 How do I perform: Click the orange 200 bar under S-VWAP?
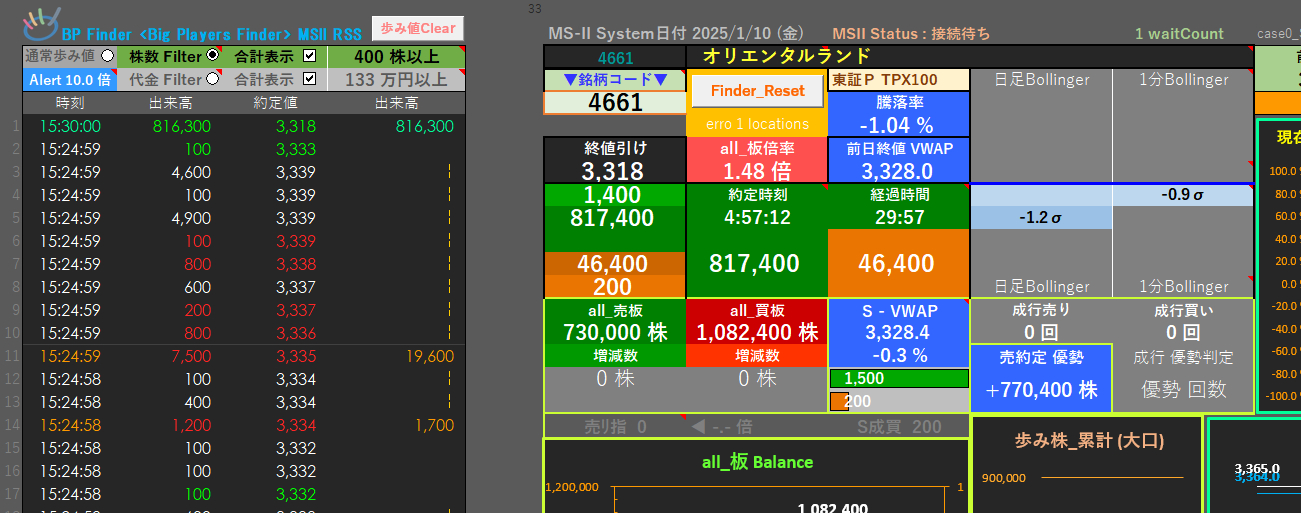point(839,401)
